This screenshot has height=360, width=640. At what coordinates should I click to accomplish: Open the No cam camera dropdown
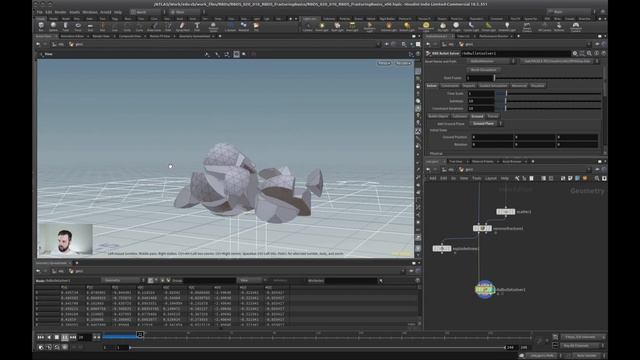(403, 63)
